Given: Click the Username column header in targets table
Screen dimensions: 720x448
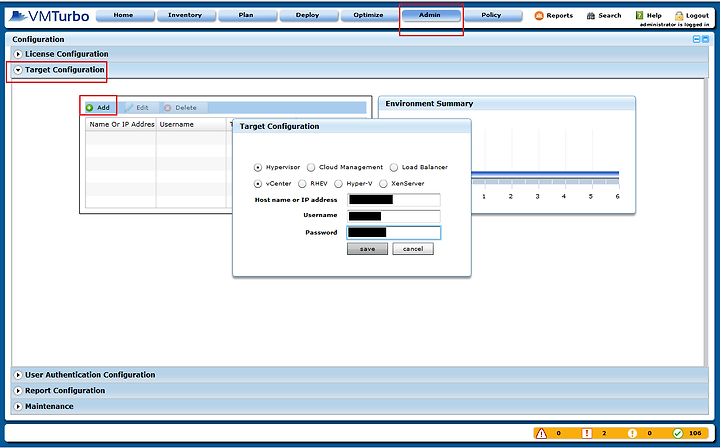Looking at the screenshot, I should pos(191,124).
